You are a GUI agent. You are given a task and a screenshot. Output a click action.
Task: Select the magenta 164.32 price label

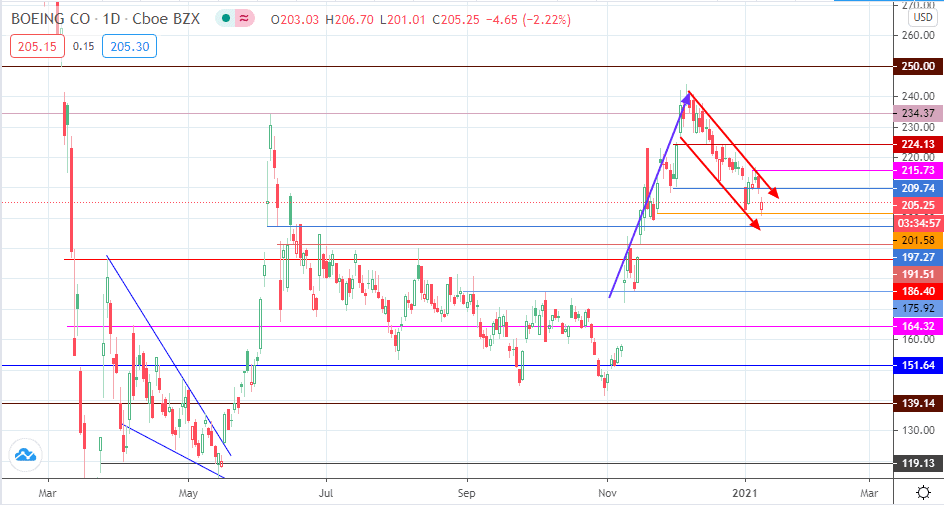click(x=918, y=326)
